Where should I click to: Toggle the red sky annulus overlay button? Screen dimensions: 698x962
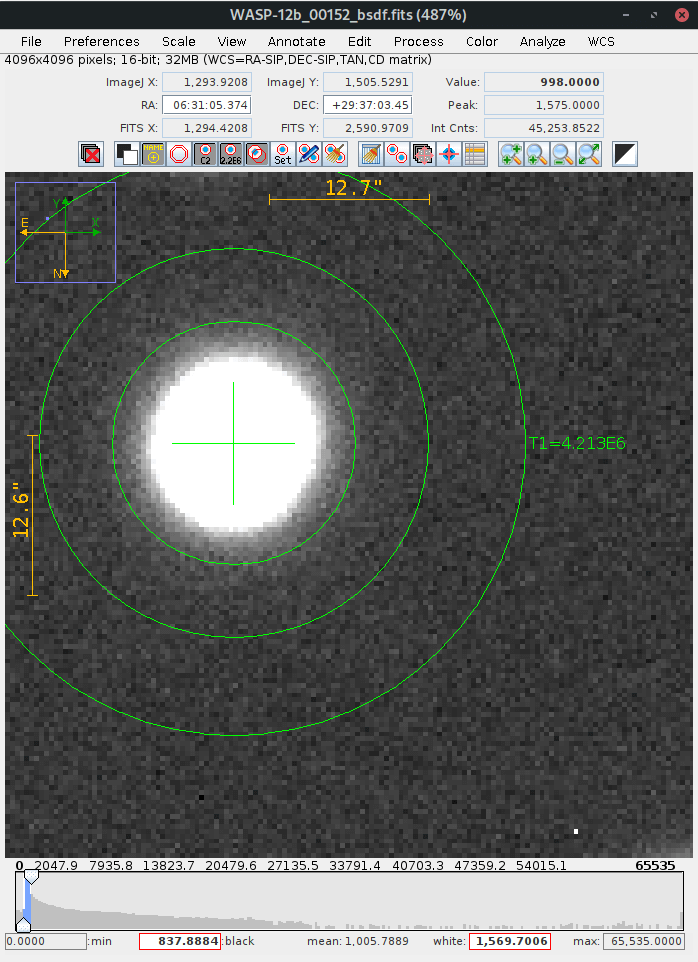179,153
